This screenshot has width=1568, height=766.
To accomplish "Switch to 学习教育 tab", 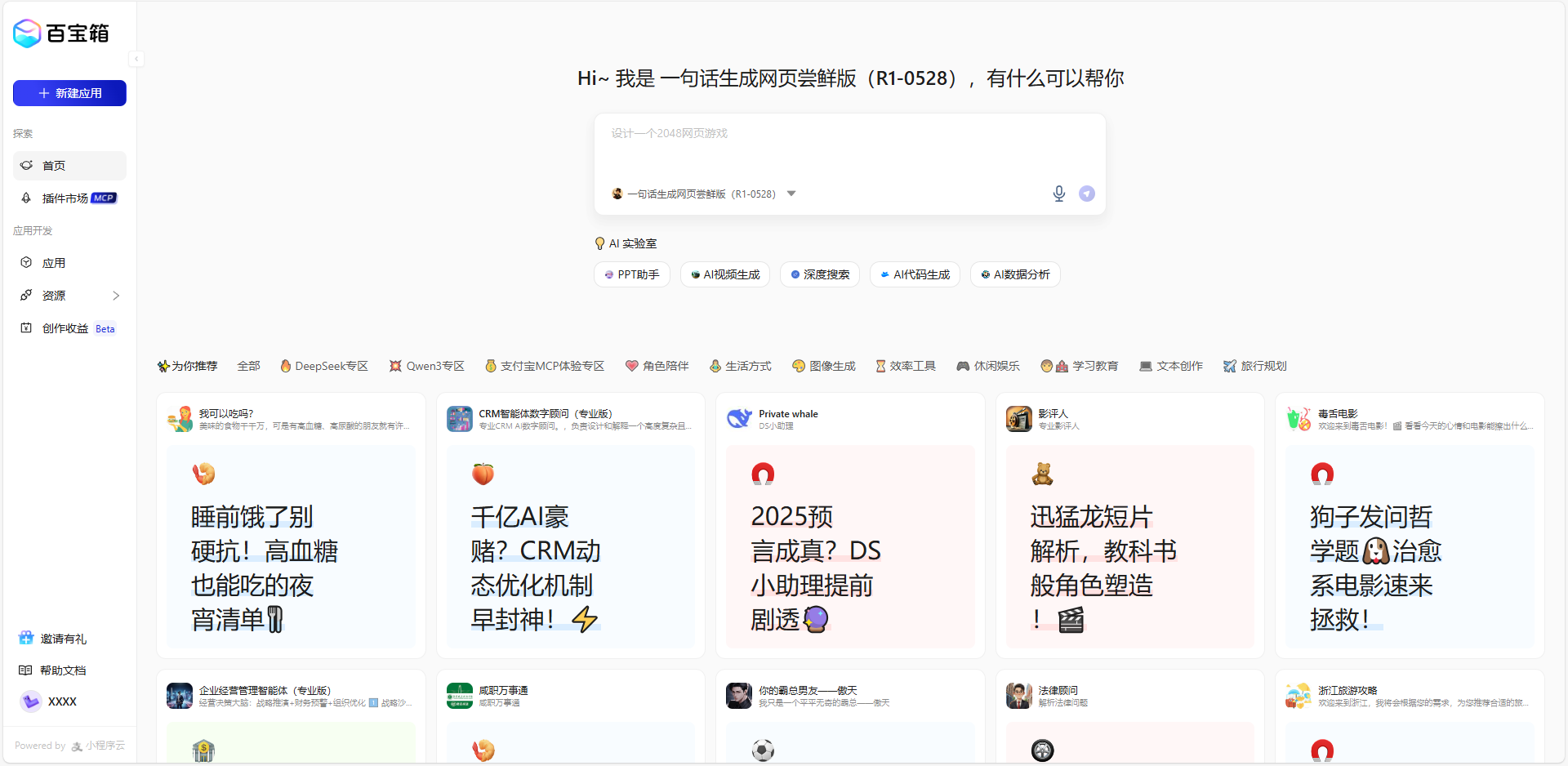I will tap(1080, 366).
